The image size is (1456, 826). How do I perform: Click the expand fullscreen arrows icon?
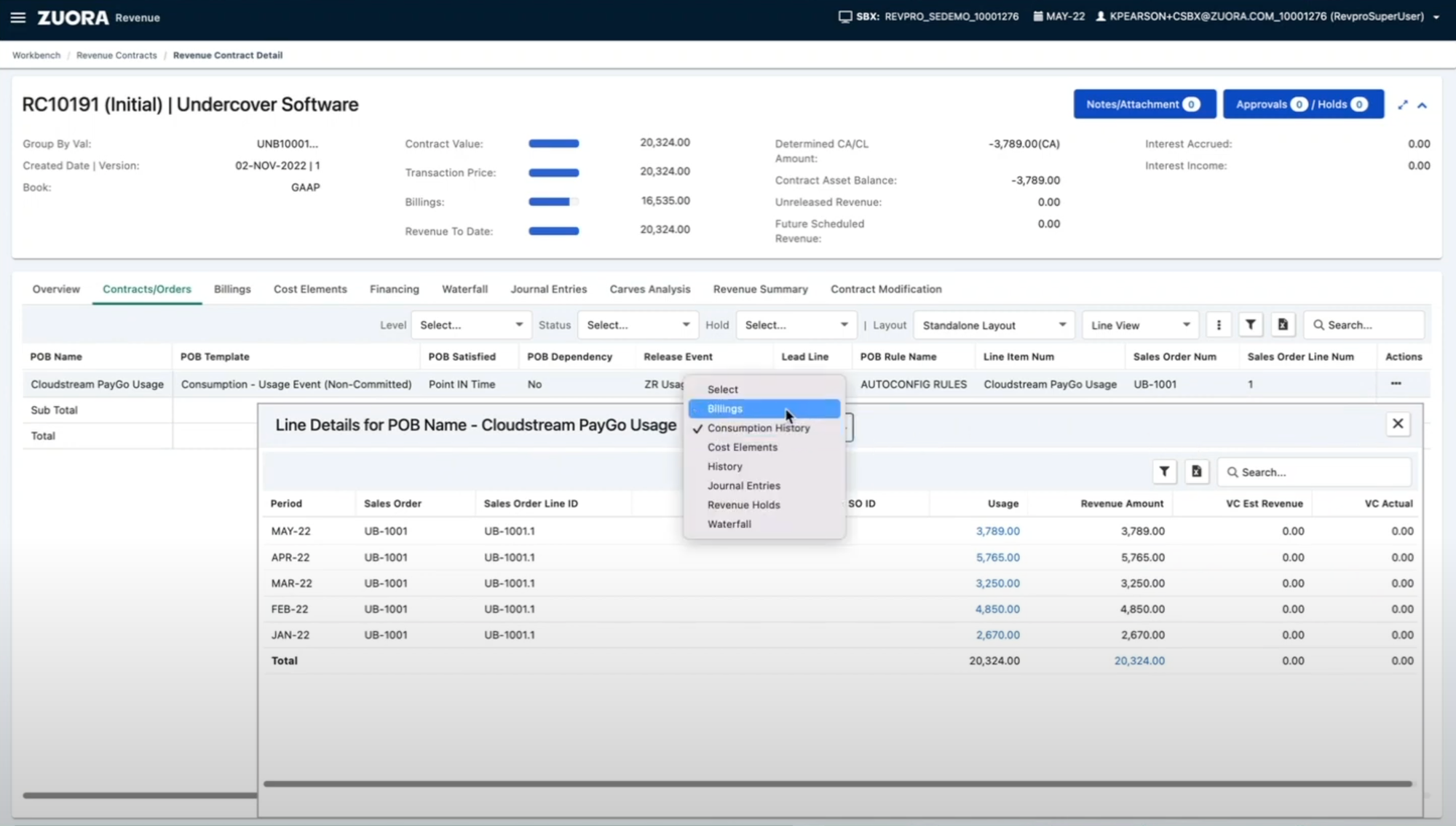click(x=1403, y=105)
